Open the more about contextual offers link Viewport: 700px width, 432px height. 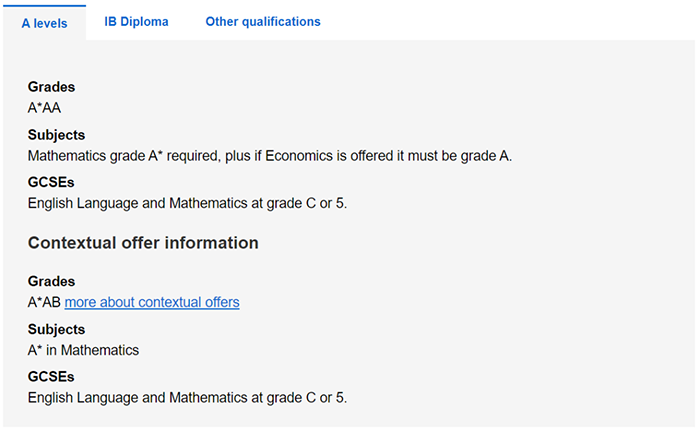pos(152,302)
